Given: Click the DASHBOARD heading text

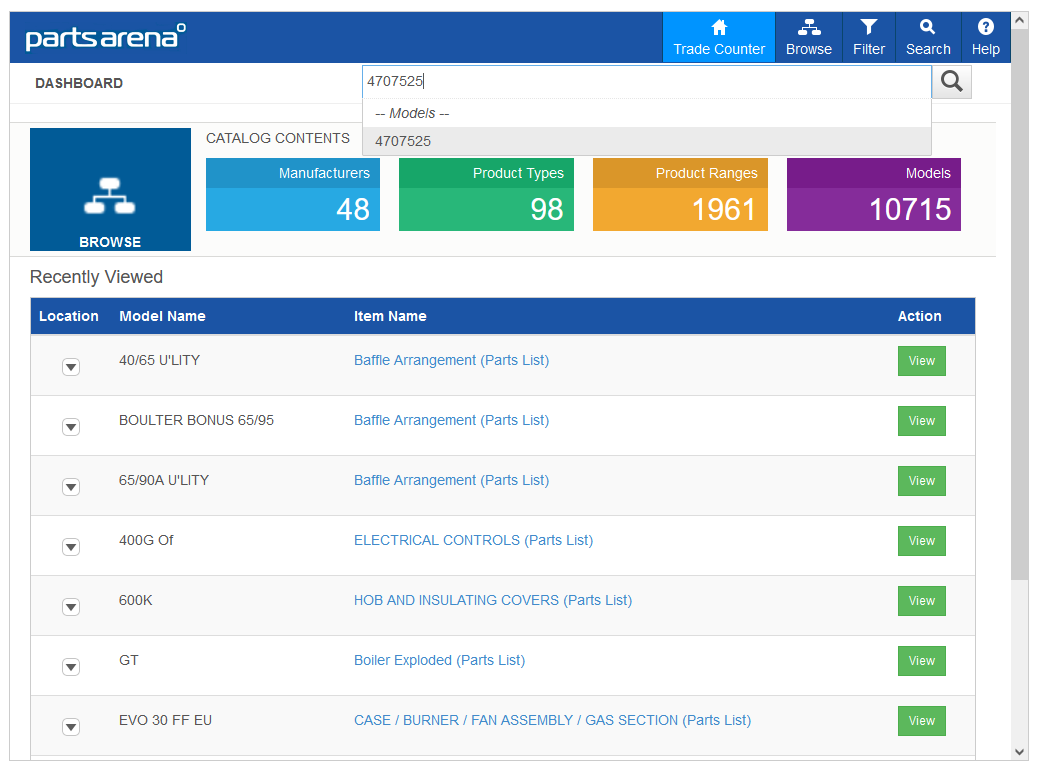Looking at the screenshot, I should point(78,83).
